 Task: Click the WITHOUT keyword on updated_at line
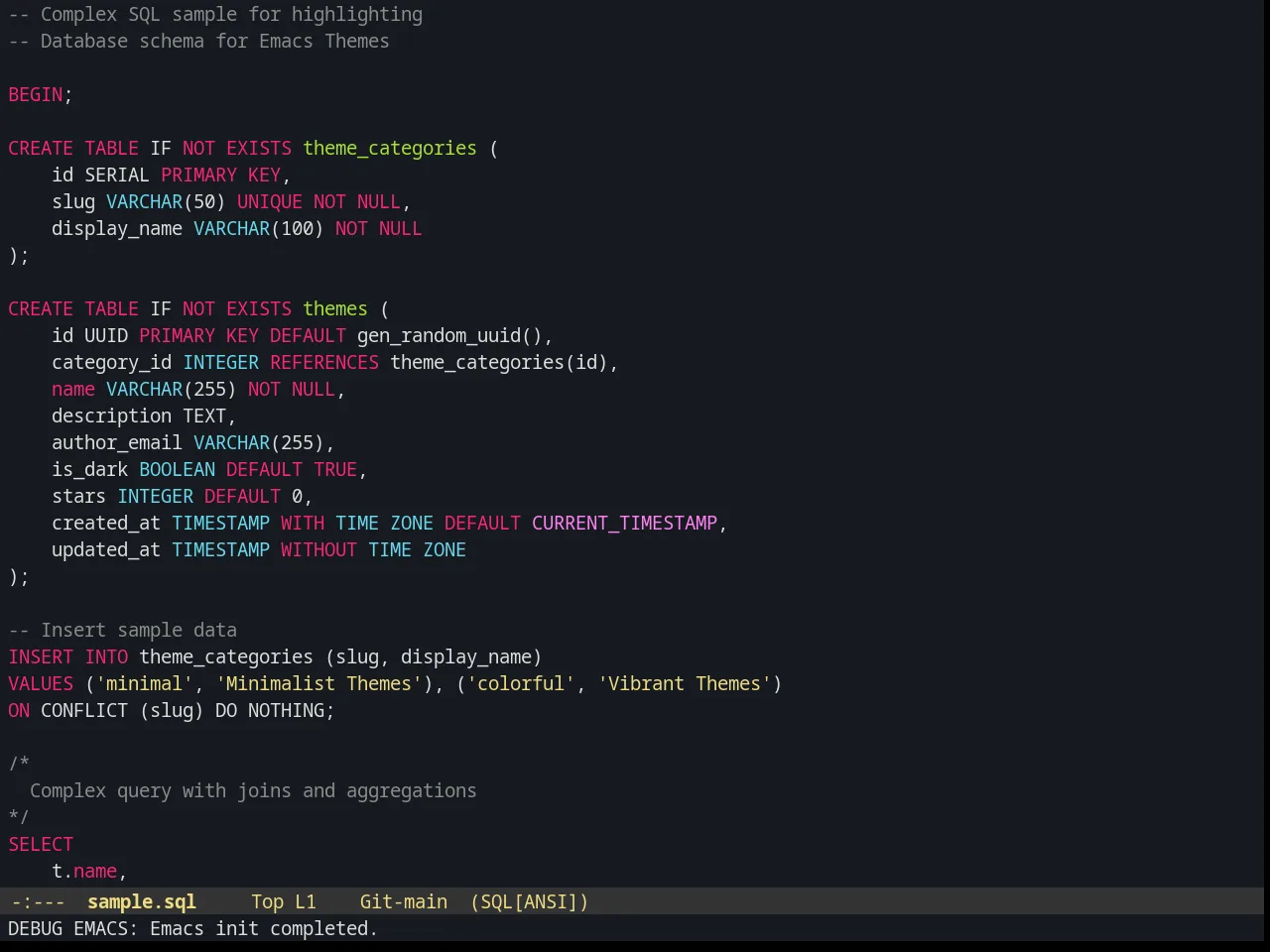(318, 549)
